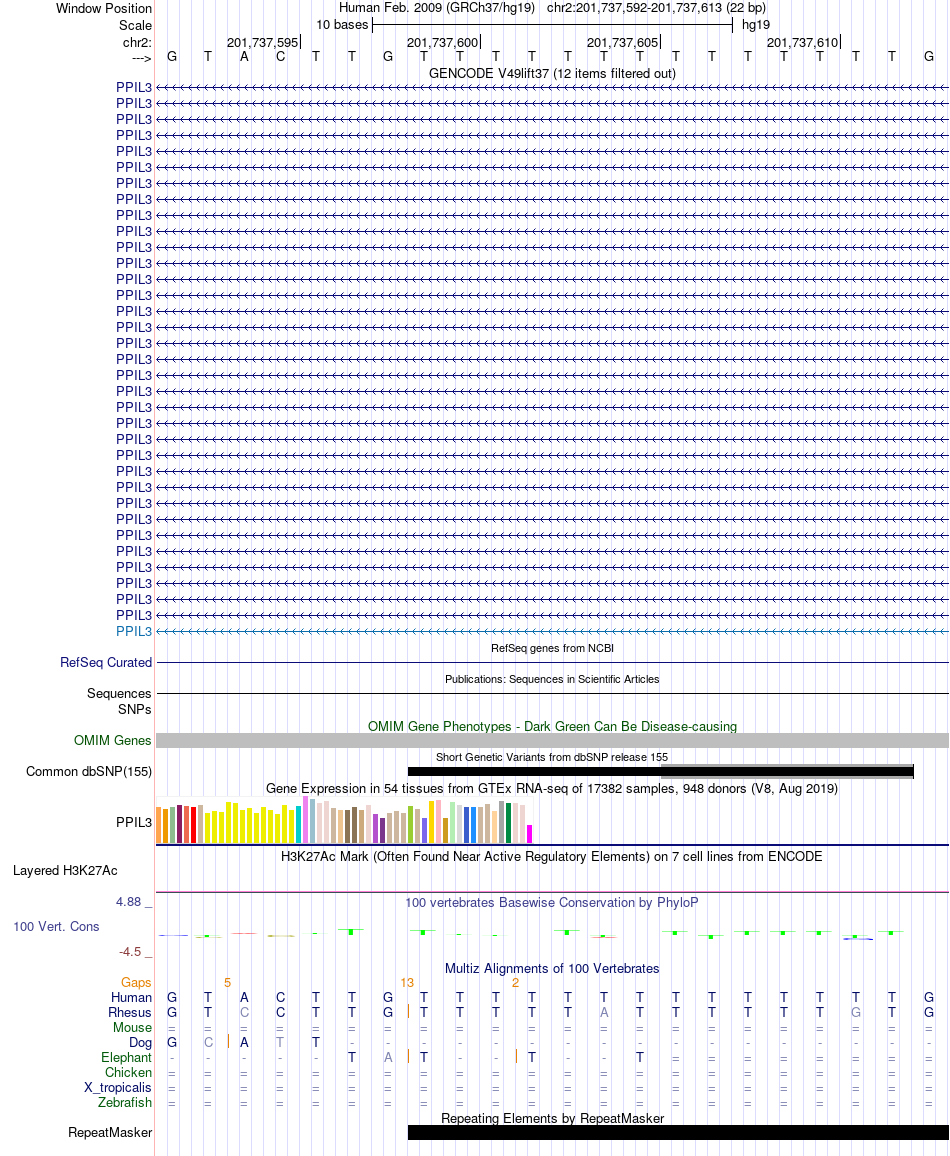Open Multiz Alignments of 100 Vertebrates title
This screenshot has width=950, height=1156.
point(552,969)
